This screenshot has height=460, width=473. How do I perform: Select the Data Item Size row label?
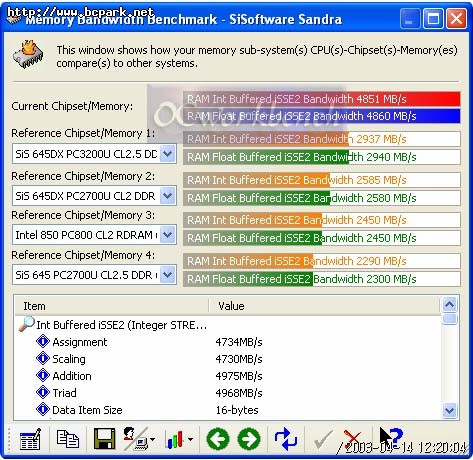click(87, 410)
